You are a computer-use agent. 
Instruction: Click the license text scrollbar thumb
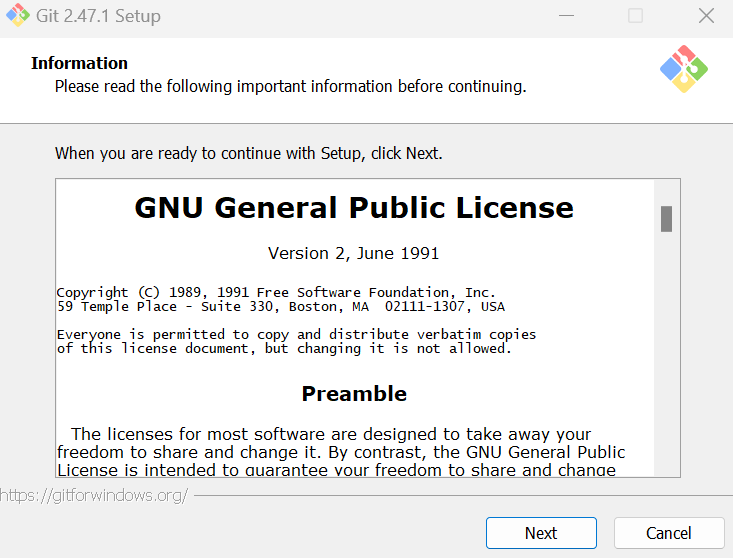[666, 219]
